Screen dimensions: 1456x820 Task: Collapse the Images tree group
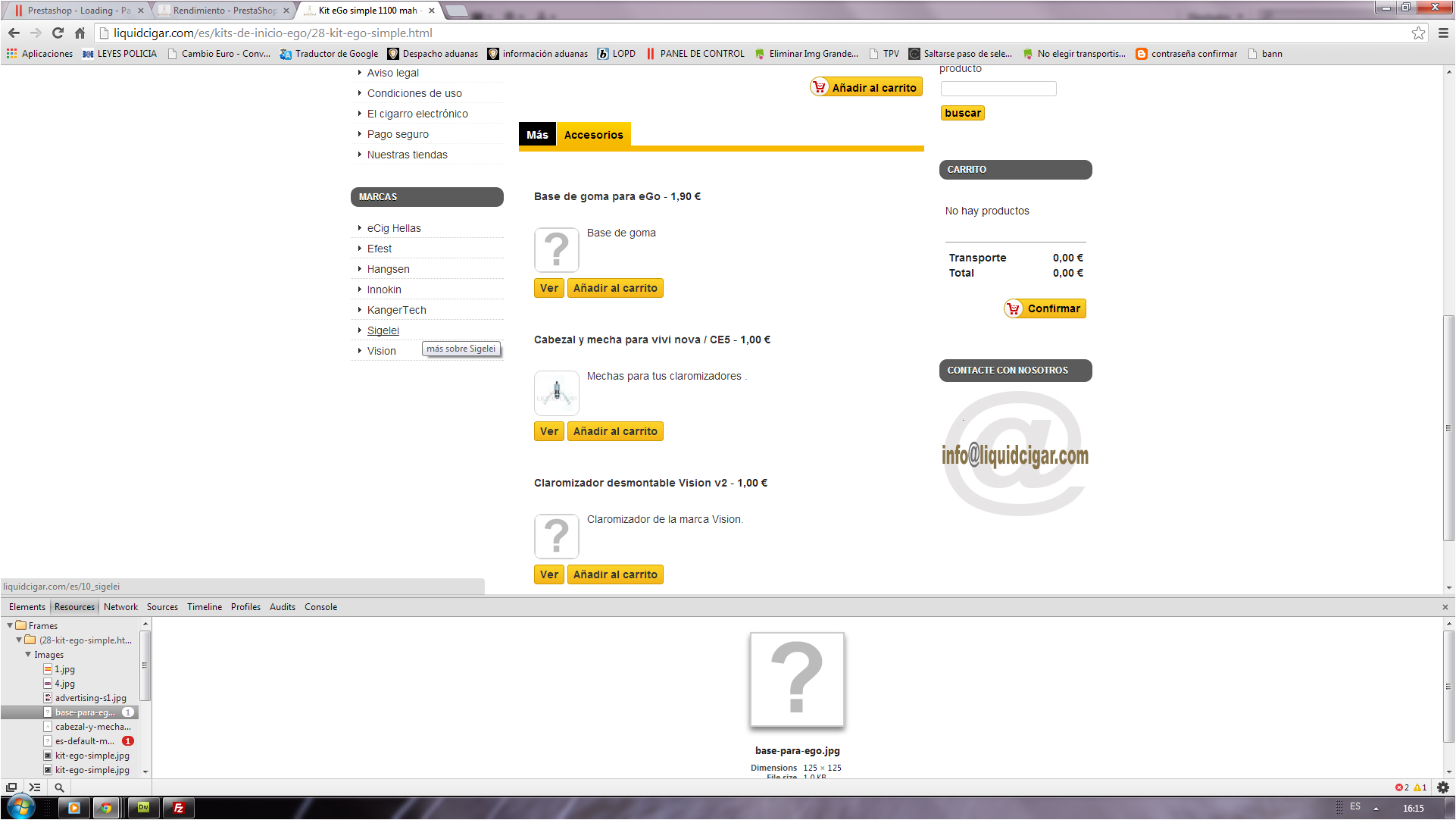tap(28, 654)
